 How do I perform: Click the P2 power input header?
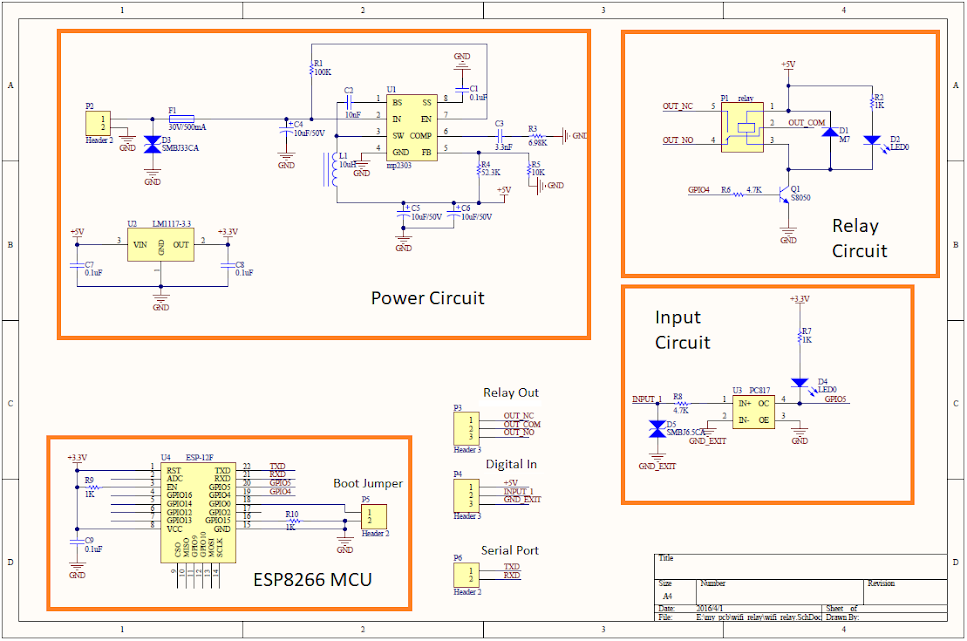(97, 123)
